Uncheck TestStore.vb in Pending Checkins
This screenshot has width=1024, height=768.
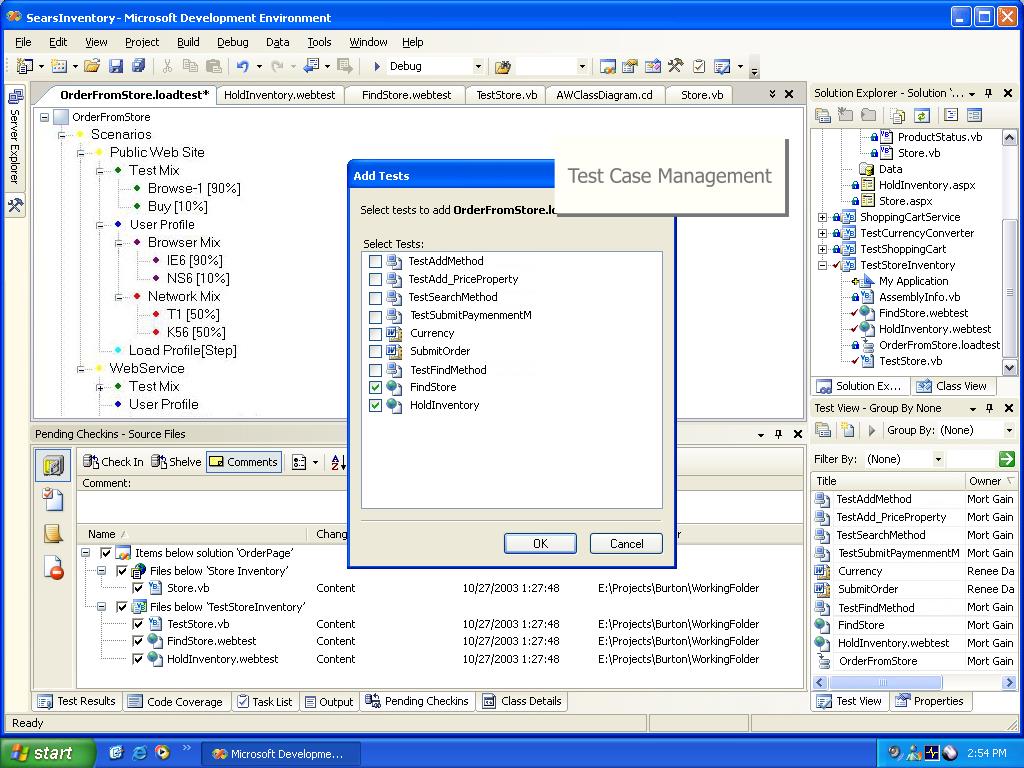(x=138, y=624)
